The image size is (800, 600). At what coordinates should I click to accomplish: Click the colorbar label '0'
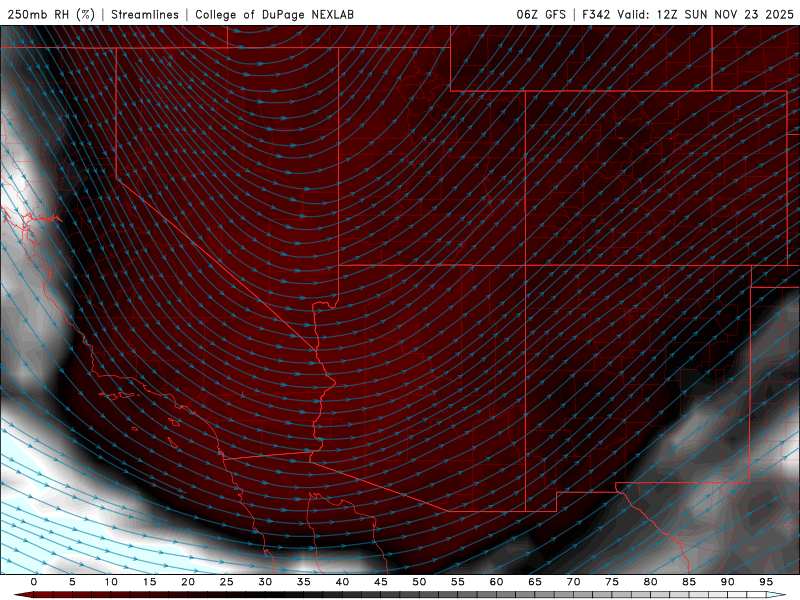34,582
